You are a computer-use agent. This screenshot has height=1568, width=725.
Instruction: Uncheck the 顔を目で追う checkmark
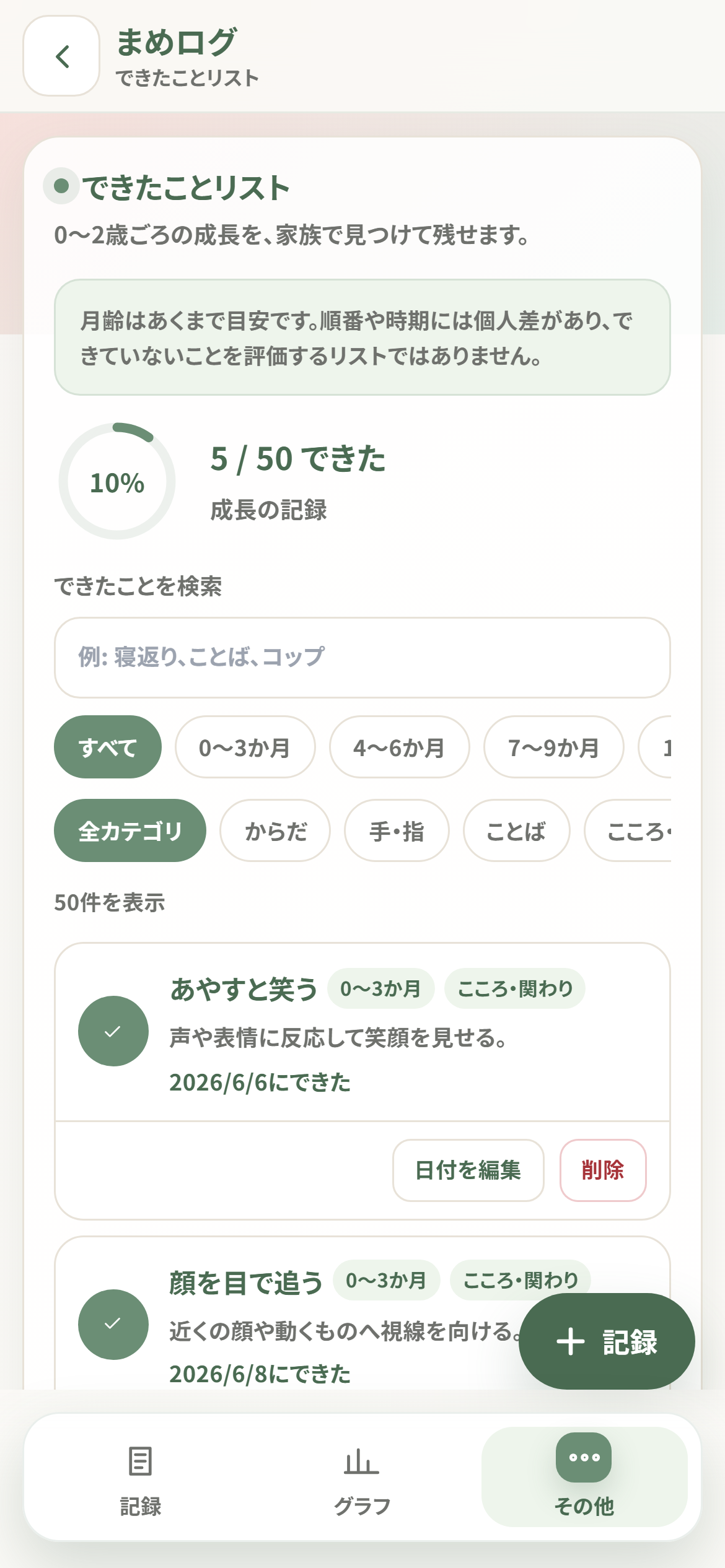113,1324
